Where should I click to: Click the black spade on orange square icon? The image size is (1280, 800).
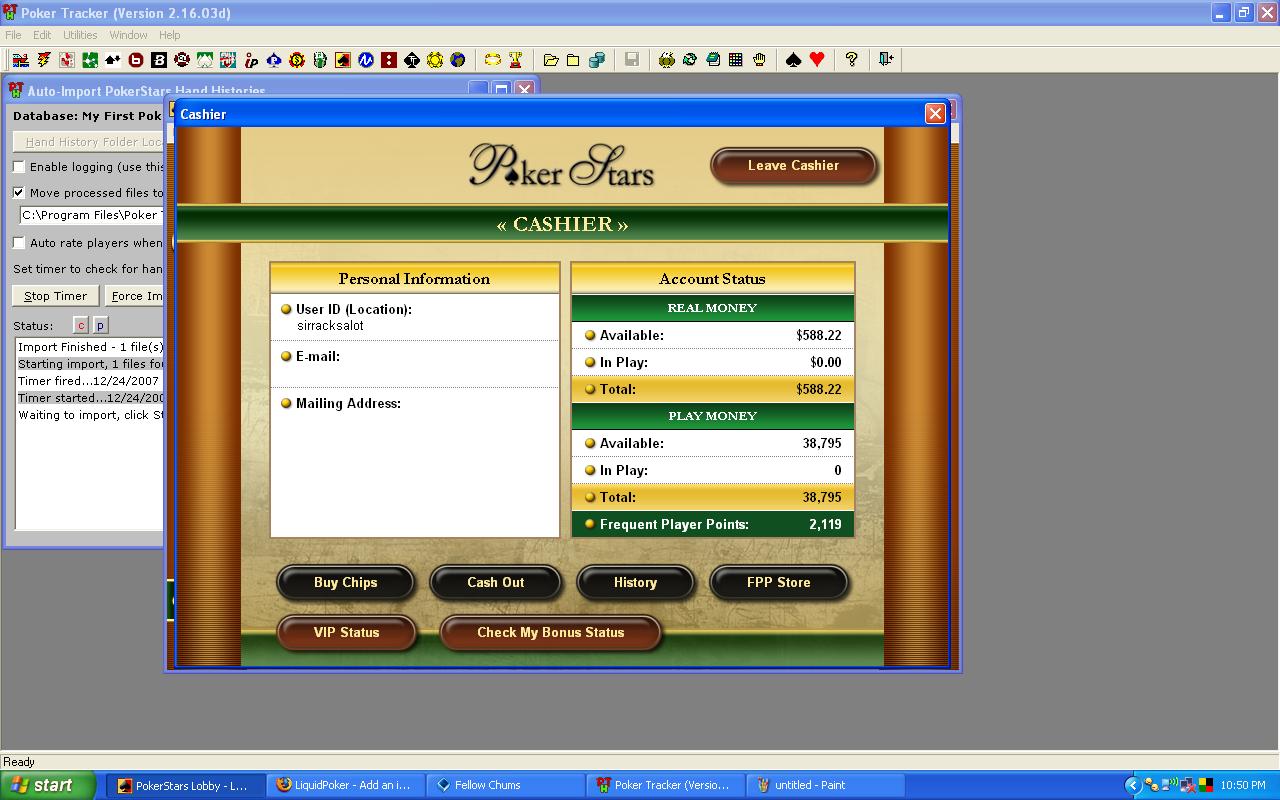pos(343,60)
